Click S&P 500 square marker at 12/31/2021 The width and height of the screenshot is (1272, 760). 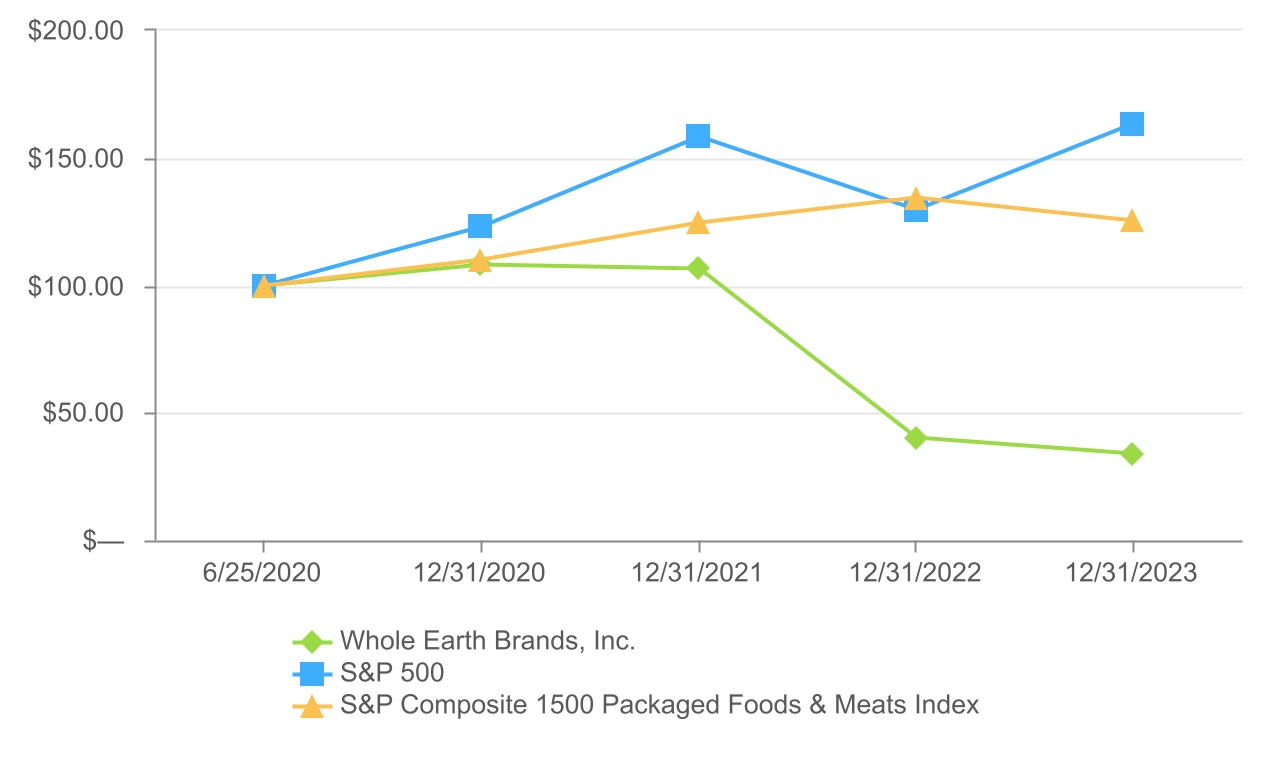pyautogui.click(x=698, y=136)
